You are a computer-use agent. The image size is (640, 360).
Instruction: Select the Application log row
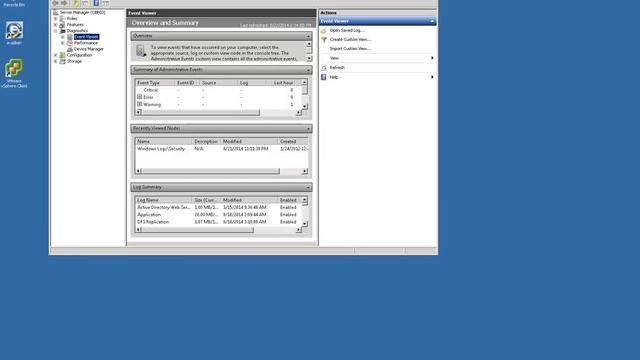(x=218, y=215)
